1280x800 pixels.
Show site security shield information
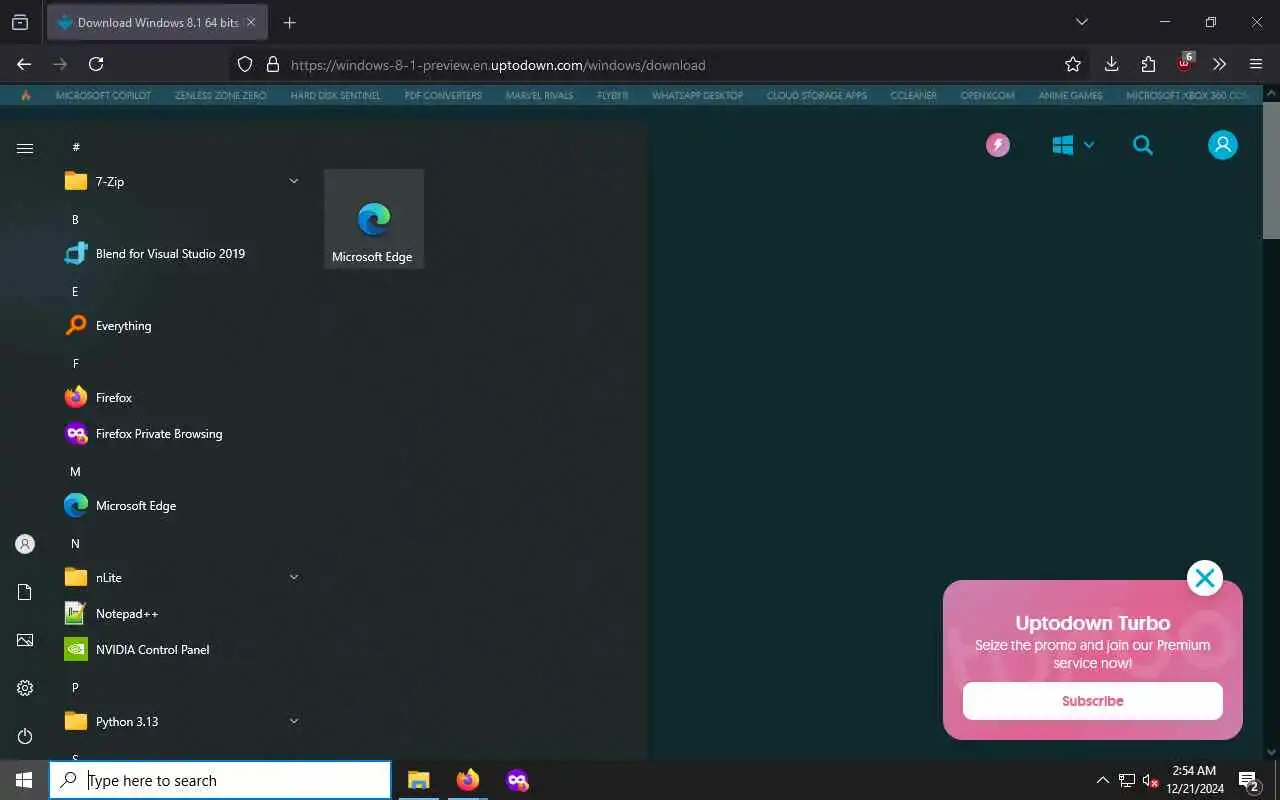[x=245, y=64]
